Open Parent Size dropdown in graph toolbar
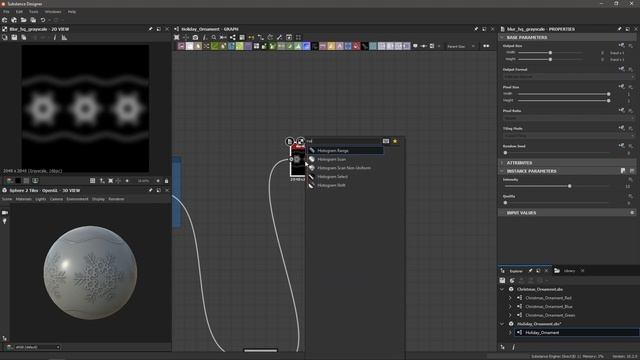The width and height of the screenshot is (640, 360). pos(461,47)
